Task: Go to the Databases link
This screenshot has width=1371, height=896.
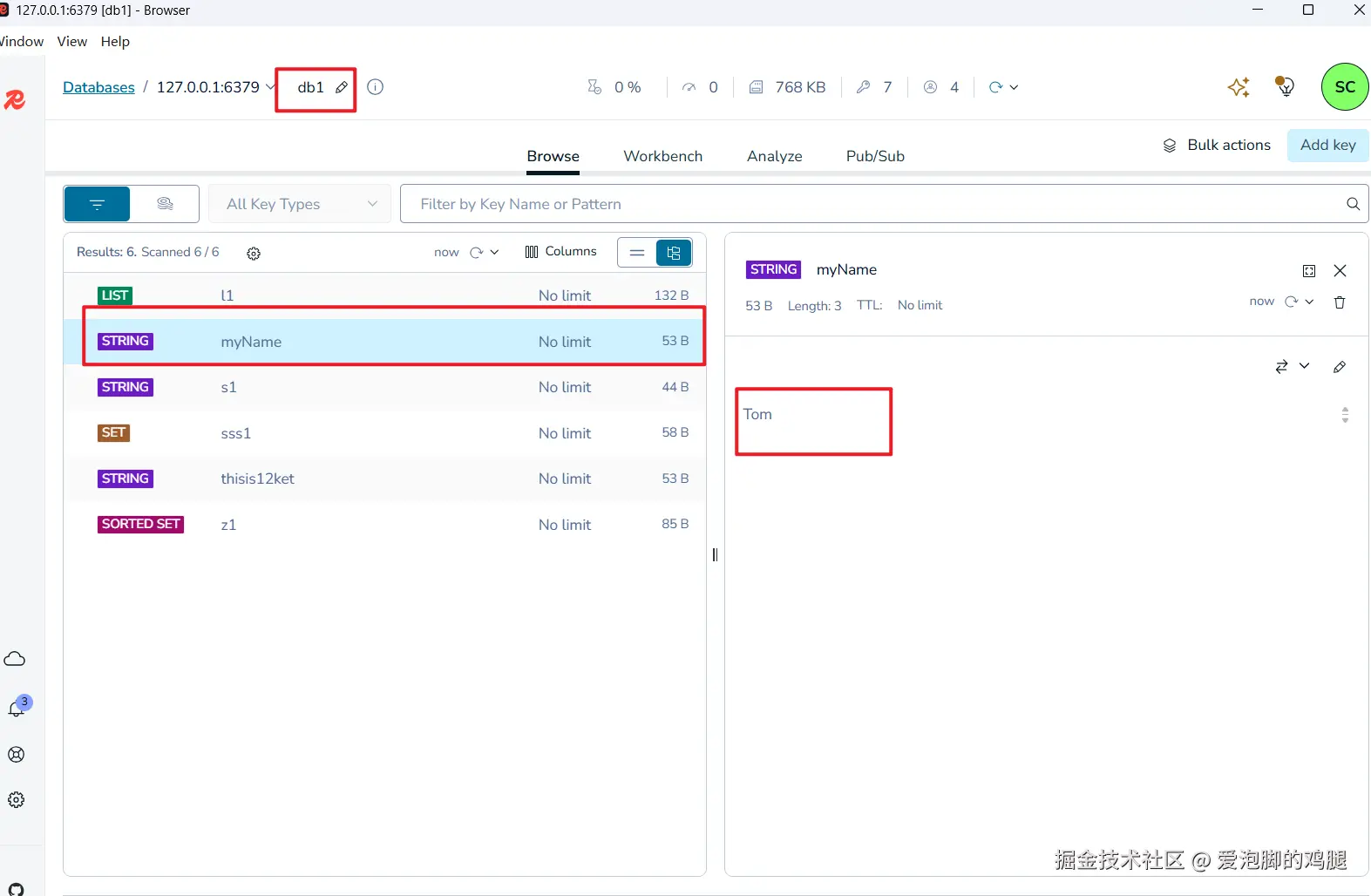Action: (98, 87)
